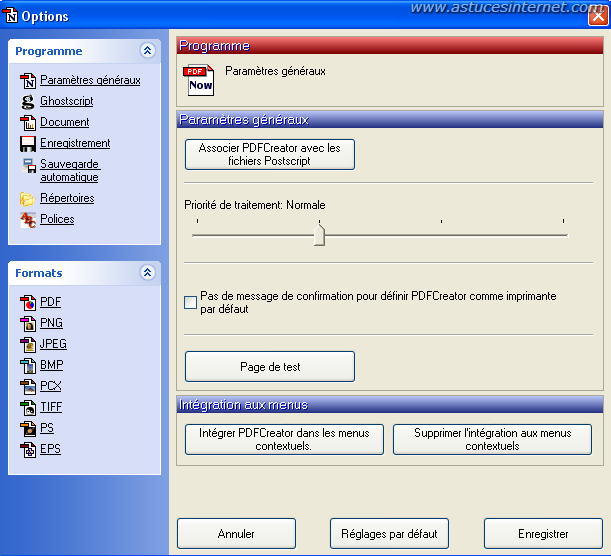
Task: Click the Répertoires folder icon
Action: tap(28, 199)
